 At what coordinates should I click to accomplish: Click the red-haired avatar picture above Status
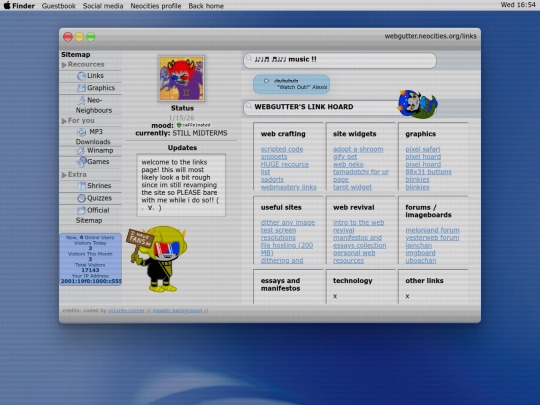tap(181, 79)
